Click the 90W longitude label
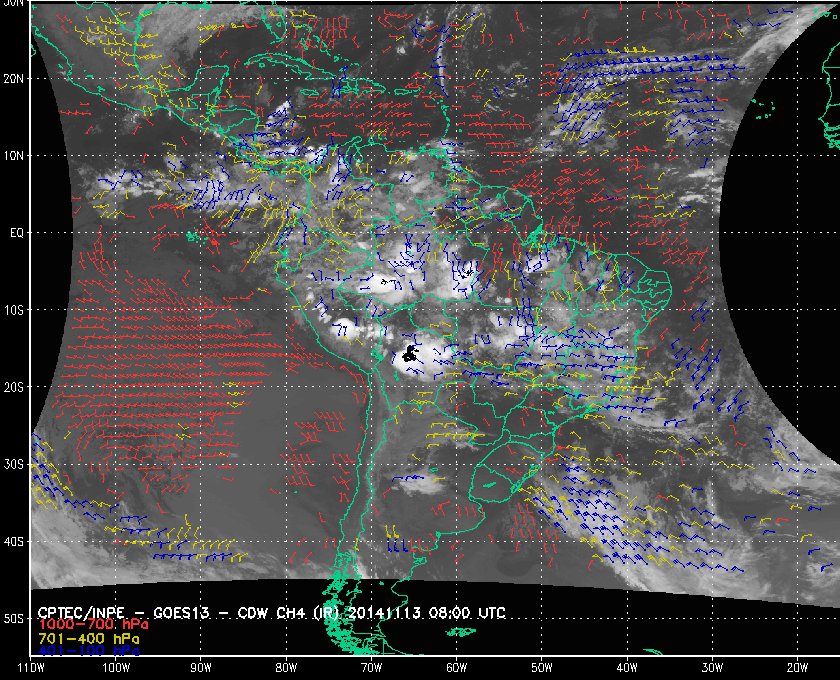Viewport: 840px width, 680px height. 201,668
